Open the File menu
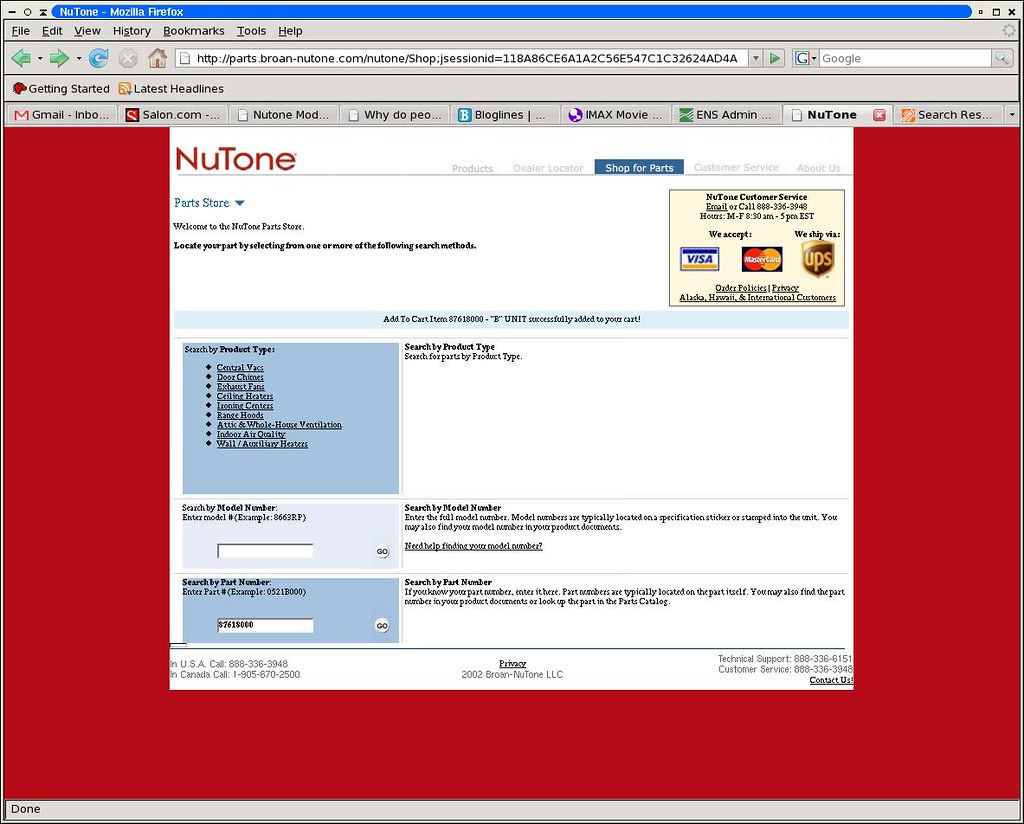Viewport: 1024px width, 824px height. point(20,31)
